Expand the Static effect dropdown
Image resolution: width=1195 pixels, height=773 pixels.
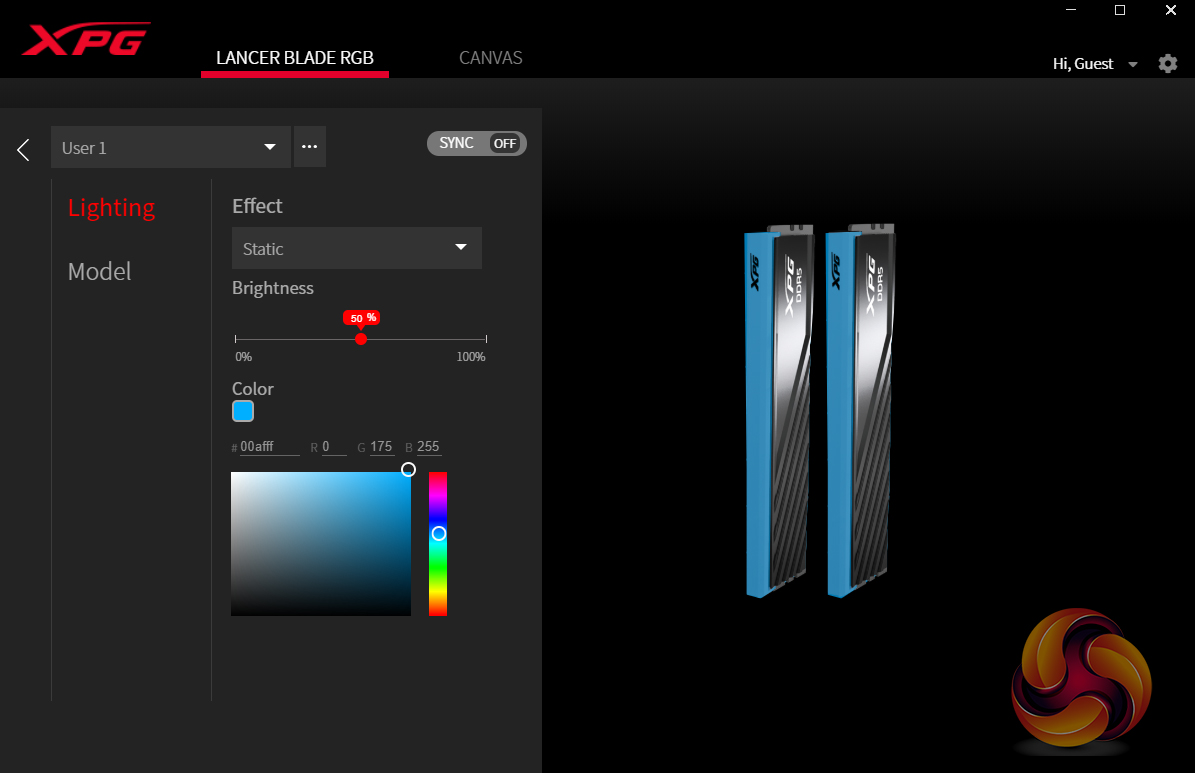357,248
